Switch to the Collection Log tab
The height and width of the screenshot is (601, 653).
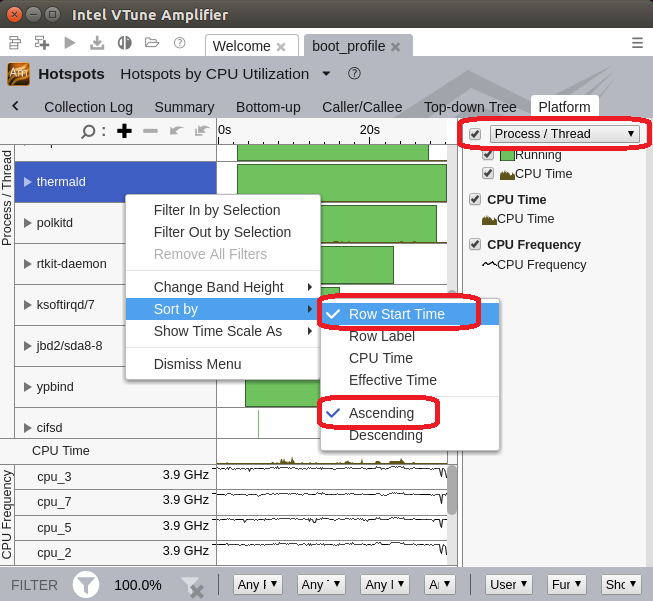88,107
